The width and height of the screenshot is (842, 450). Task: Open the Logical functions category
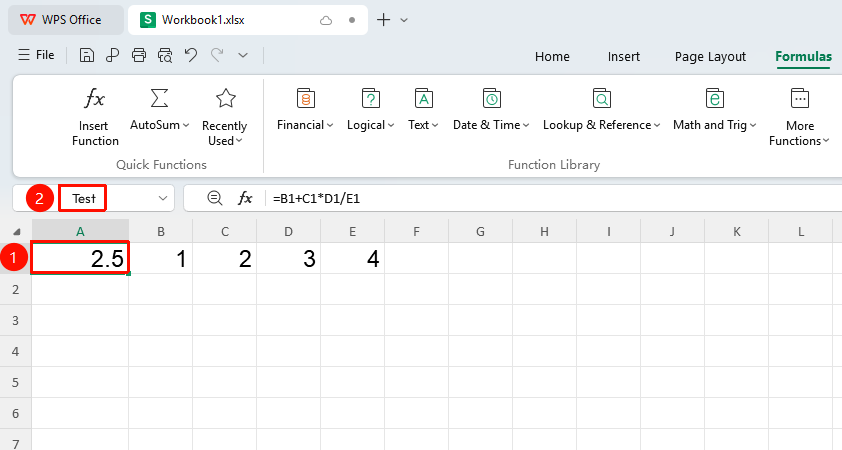tap(371, 111)
